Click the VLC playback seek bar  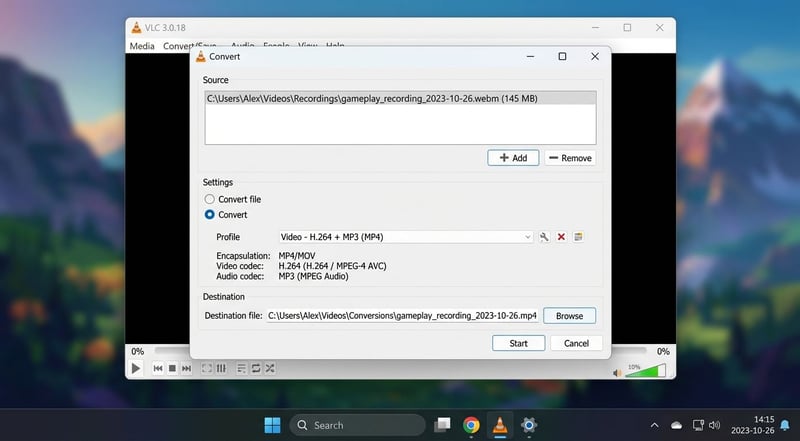pyautogui.click(x=400, y=351)
